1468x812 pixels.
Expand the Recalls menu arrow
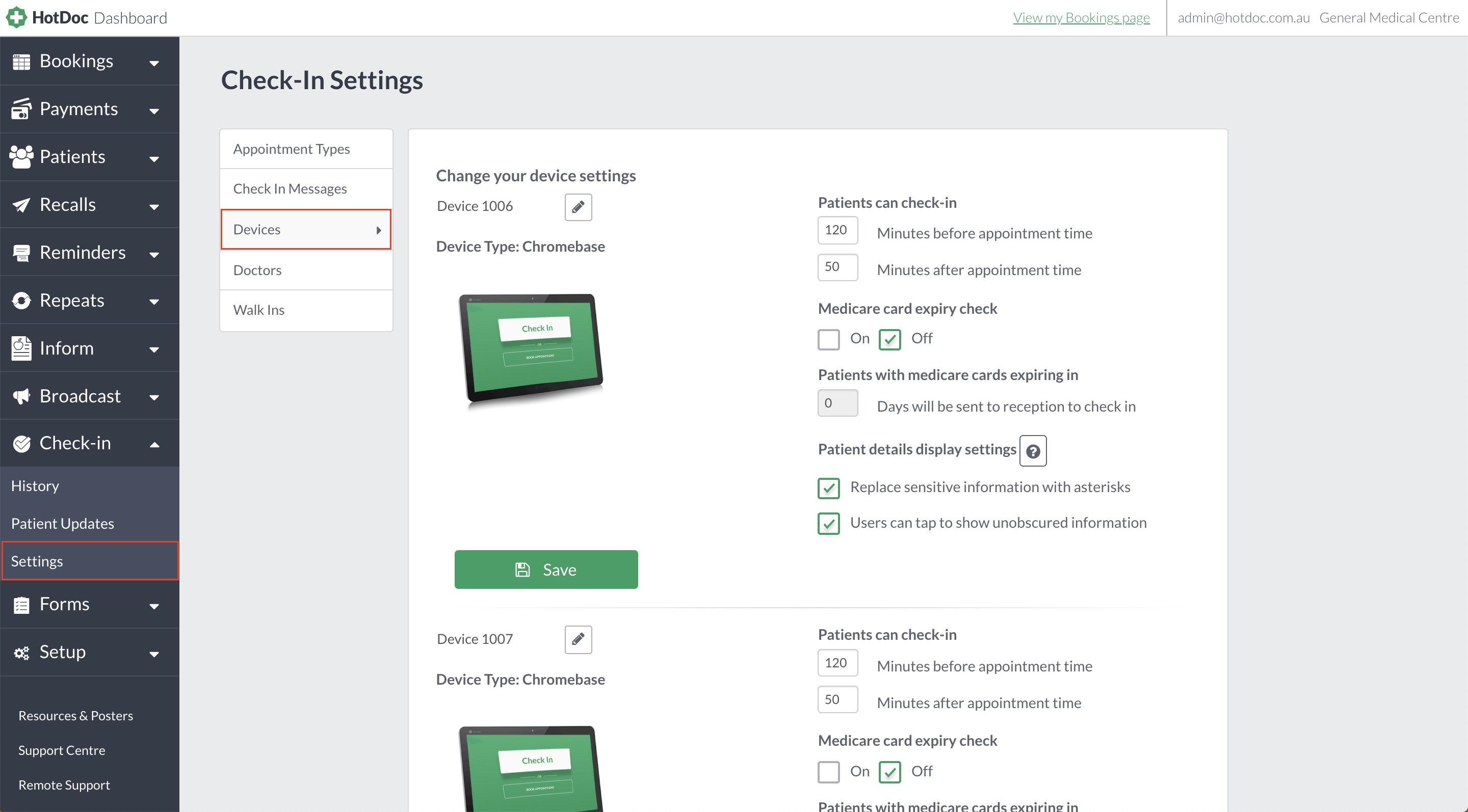[154, 207]
